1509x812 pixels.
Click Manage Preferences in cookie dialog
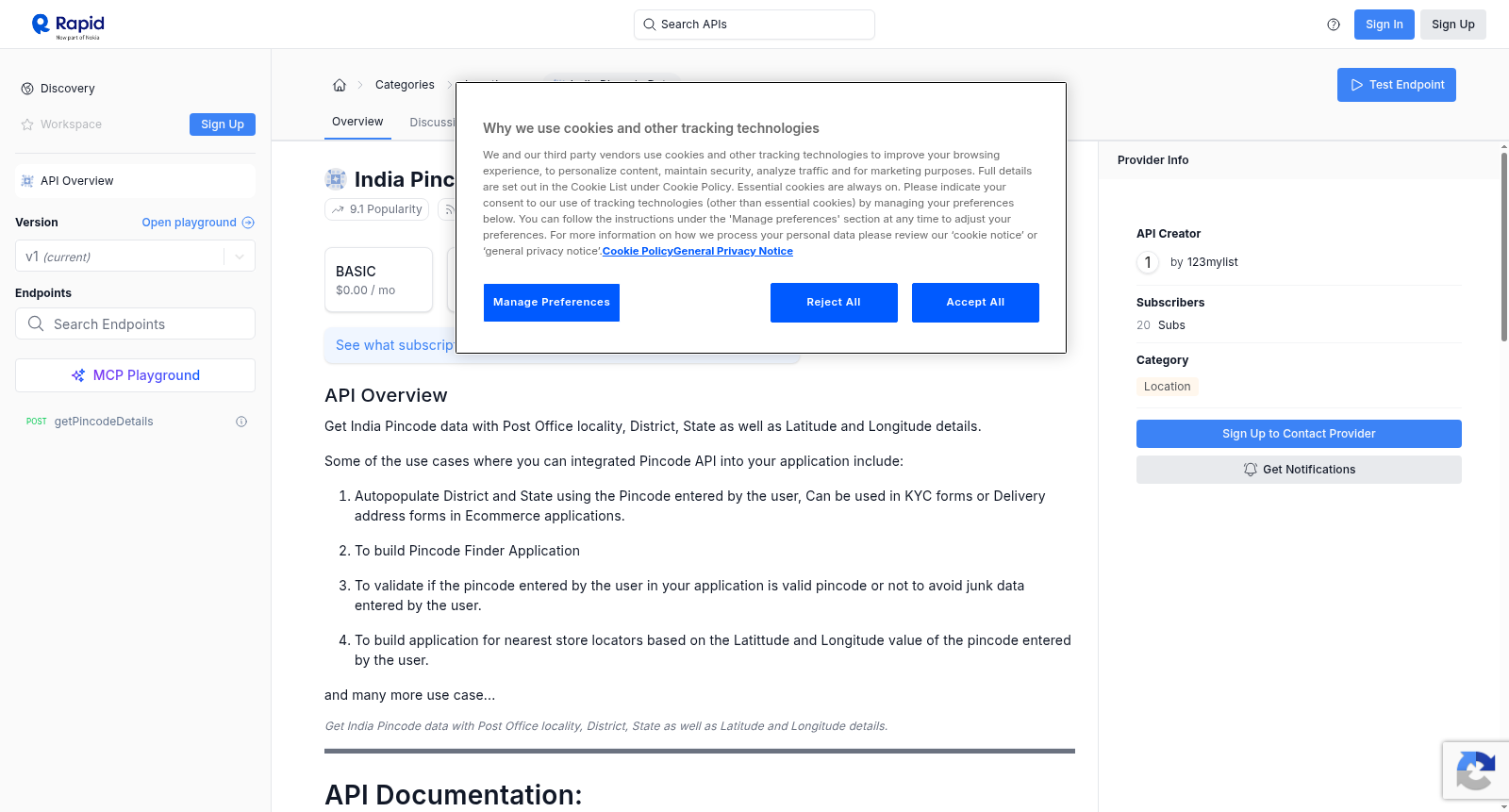(551, 303)
